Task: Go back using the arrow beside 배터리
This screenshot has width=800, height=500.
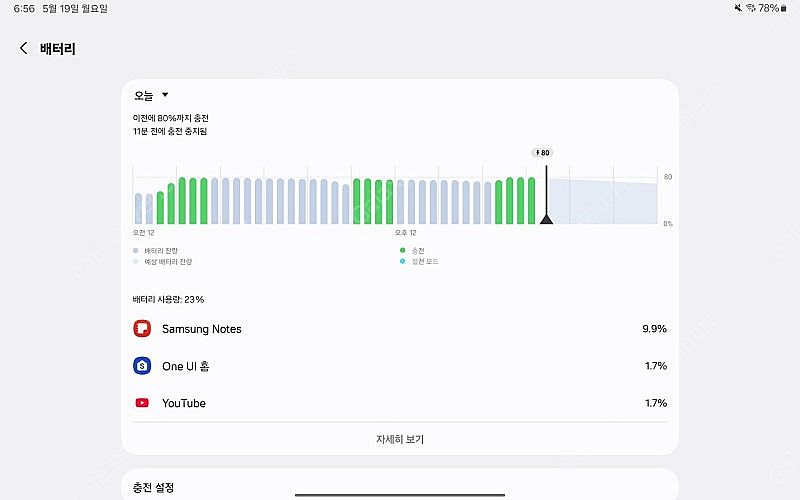Action: tap(23, 48)
